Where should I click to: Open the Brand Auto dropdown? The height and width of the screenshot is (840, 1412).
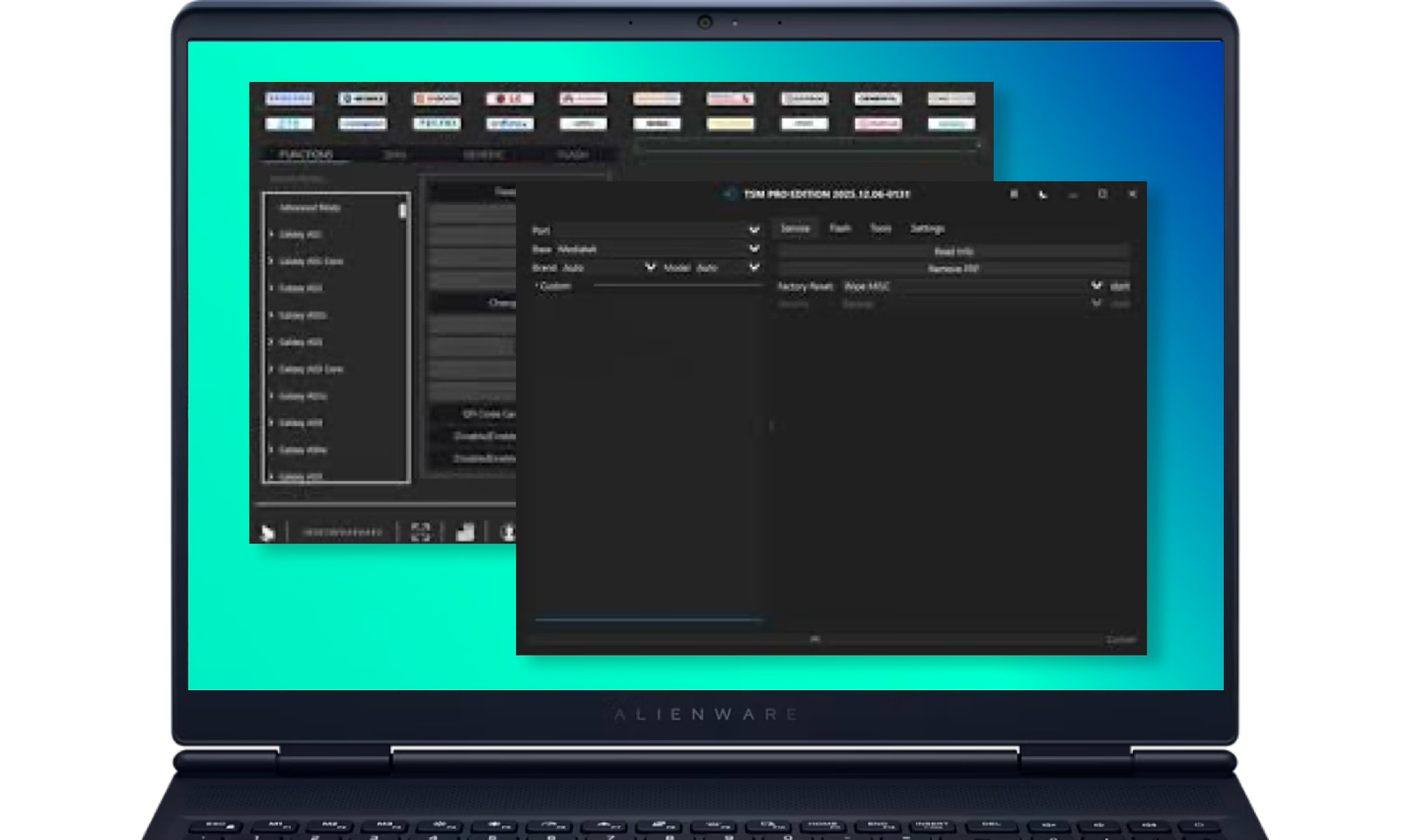[x=610, y=267]
